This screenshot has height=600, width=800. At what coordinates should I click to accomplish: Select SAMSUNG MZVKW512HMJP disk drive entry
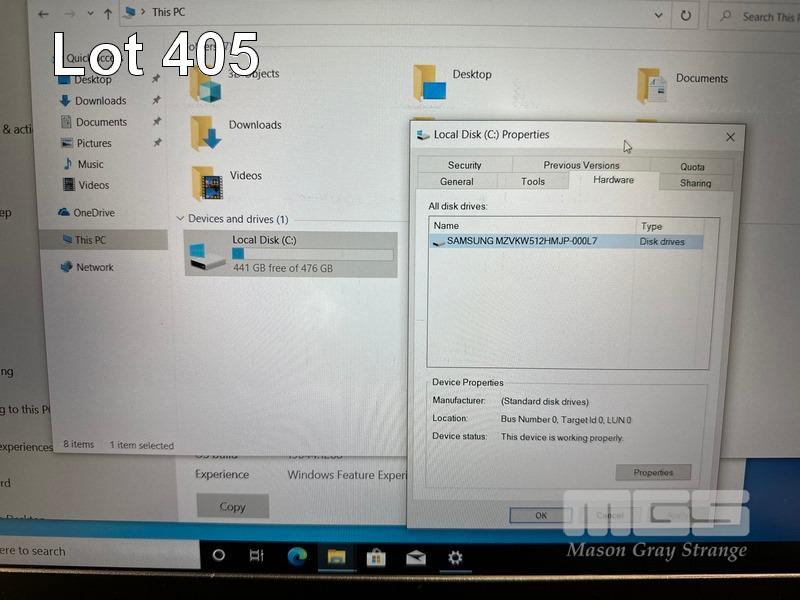click(x=521, y=241)
